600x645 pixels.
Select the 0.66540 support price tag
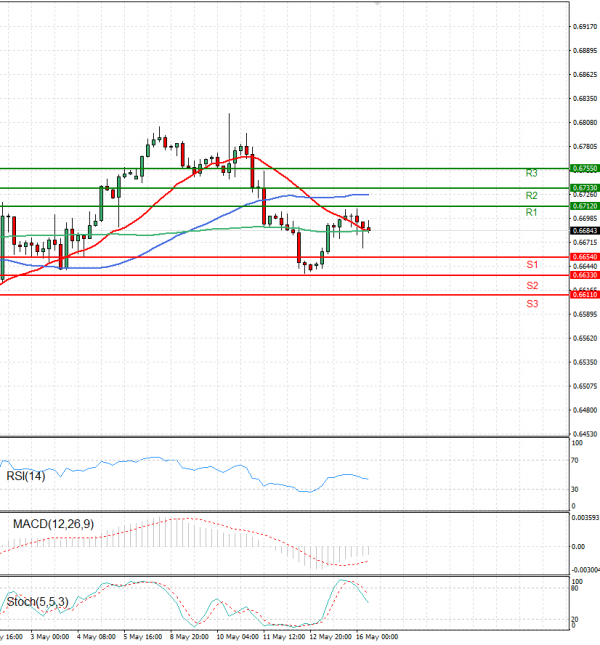tap(585, 257)
